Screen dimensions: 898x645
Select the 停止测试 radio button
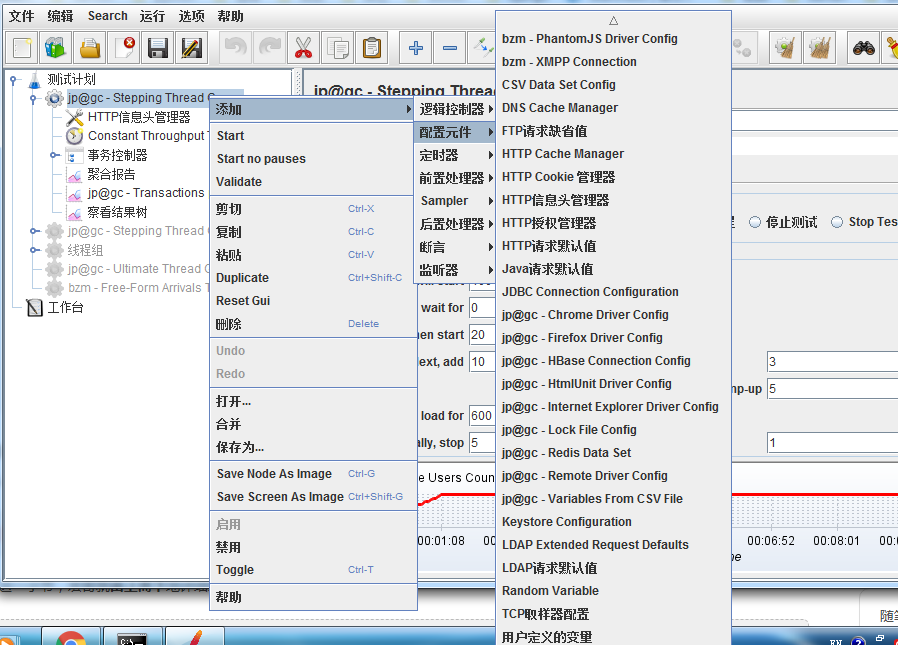point(755,222)
